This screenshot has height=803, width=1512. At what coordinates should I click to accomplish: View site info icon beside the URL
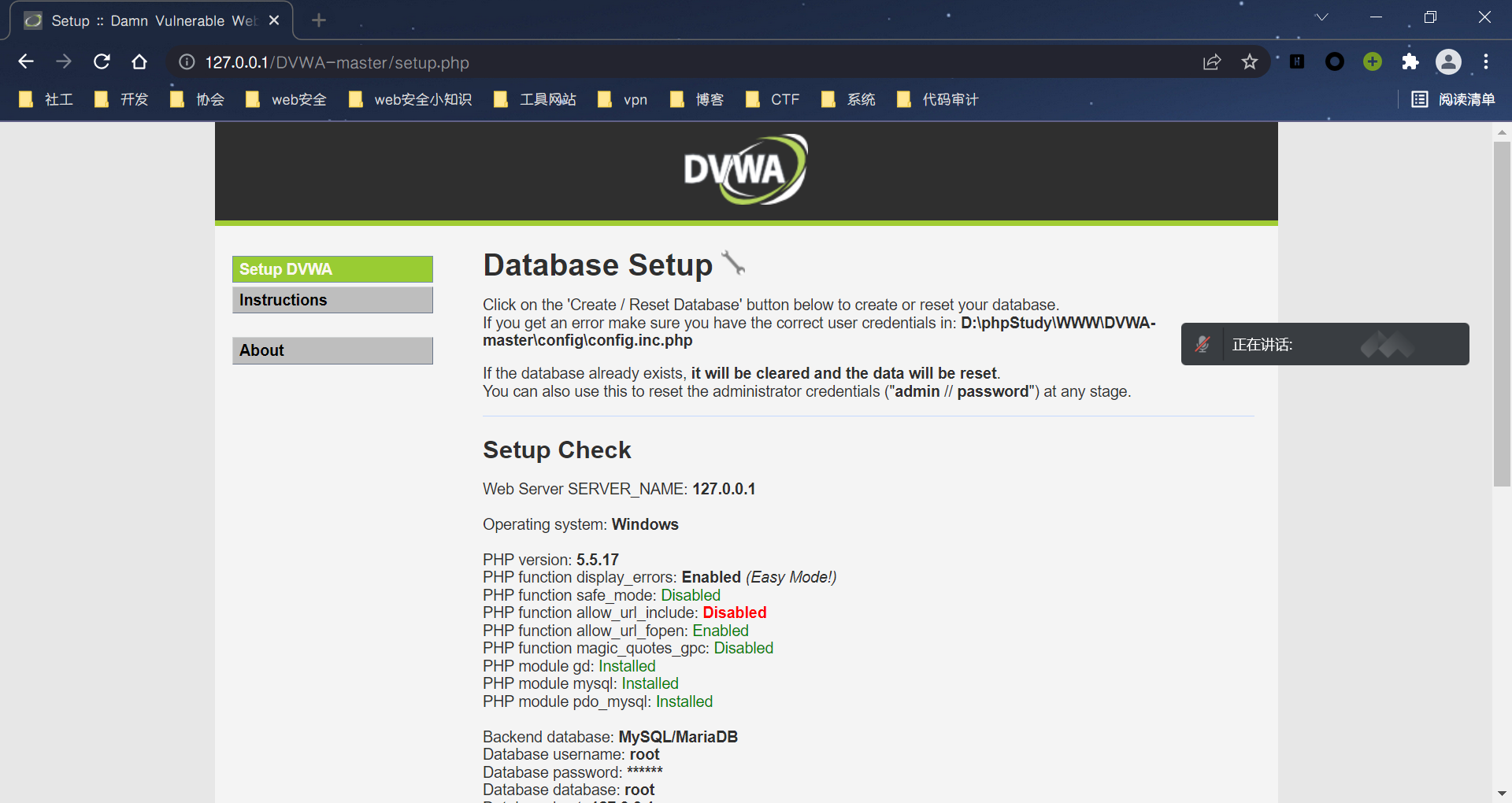click(x=187, y=62)
